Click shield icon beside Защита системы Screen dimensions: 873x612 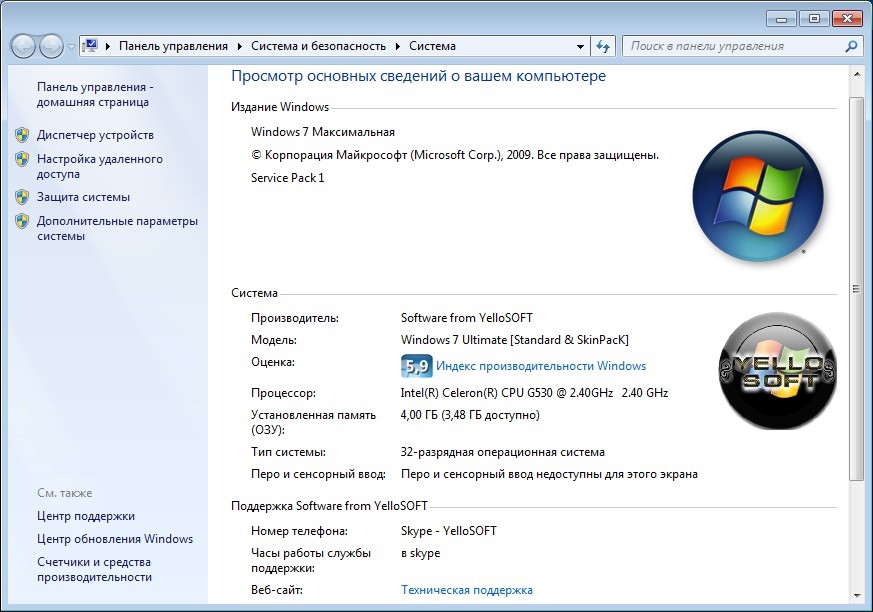pyautogui.click(x=22, y=197)
